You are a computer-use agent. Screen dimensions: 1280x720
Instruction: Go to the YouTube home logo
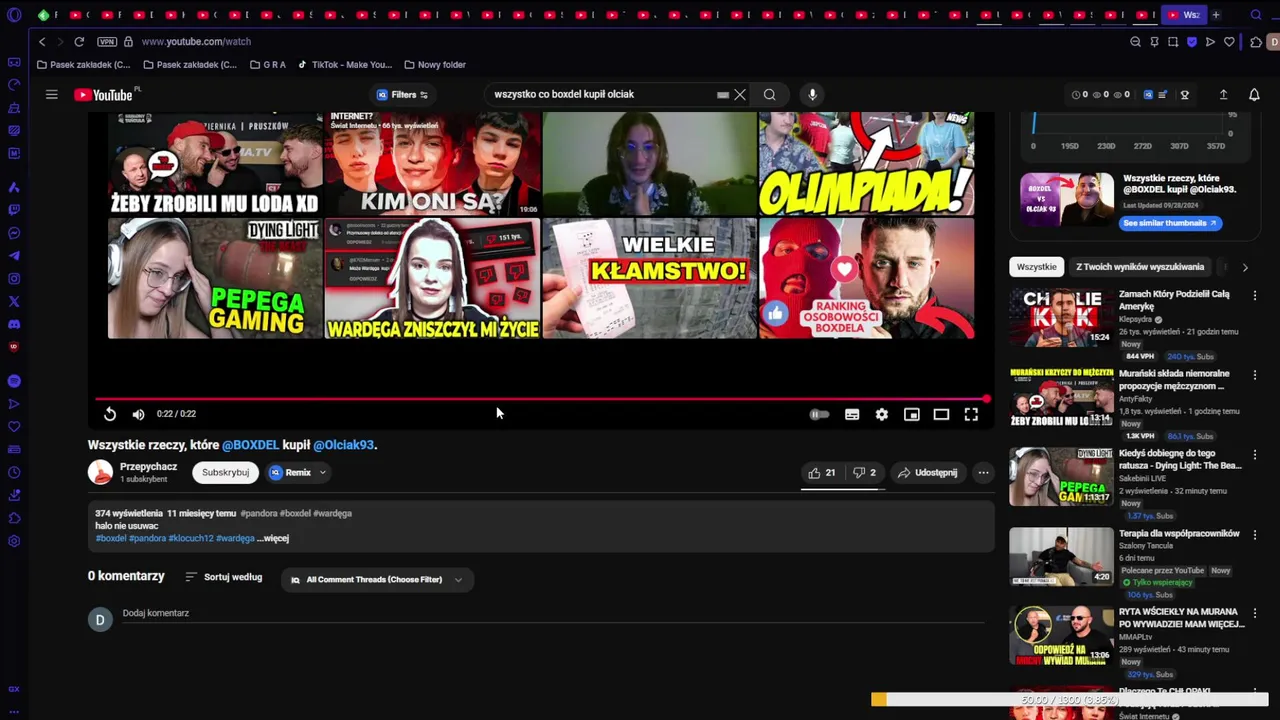tap(104, 94)
